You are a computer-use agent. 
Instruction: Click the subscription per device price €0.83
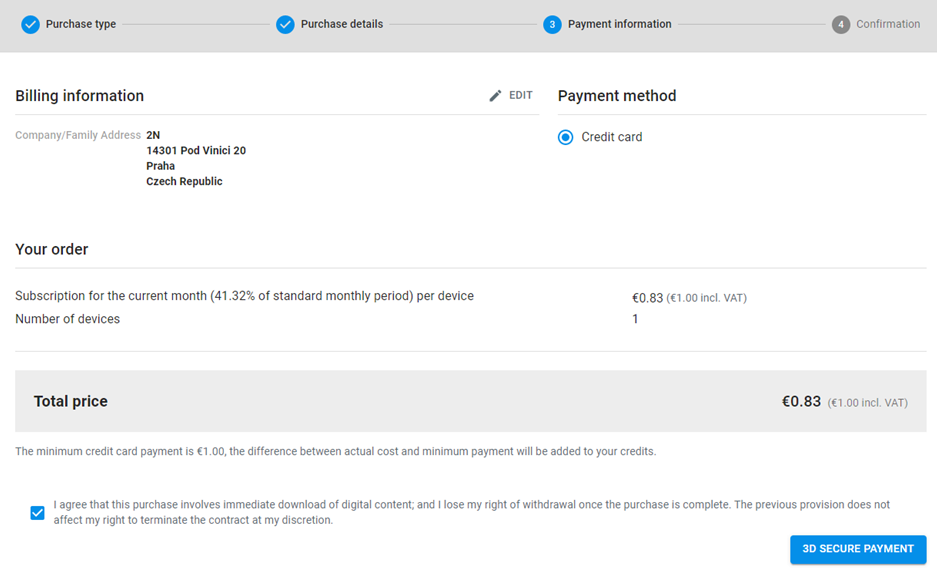(648, 298)
